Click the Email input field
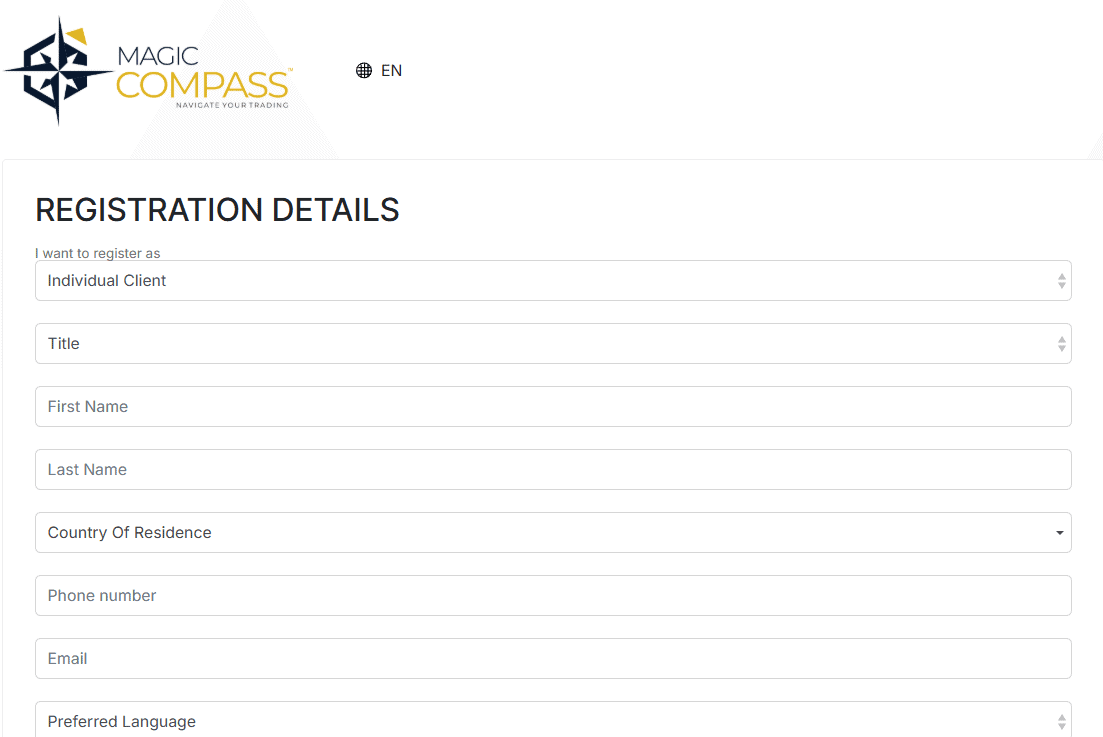 [553, 658]
